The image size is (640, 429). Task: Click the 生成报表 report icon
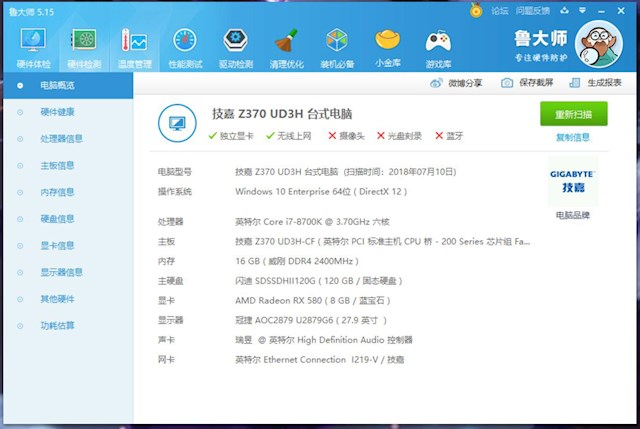click(575, 83)
